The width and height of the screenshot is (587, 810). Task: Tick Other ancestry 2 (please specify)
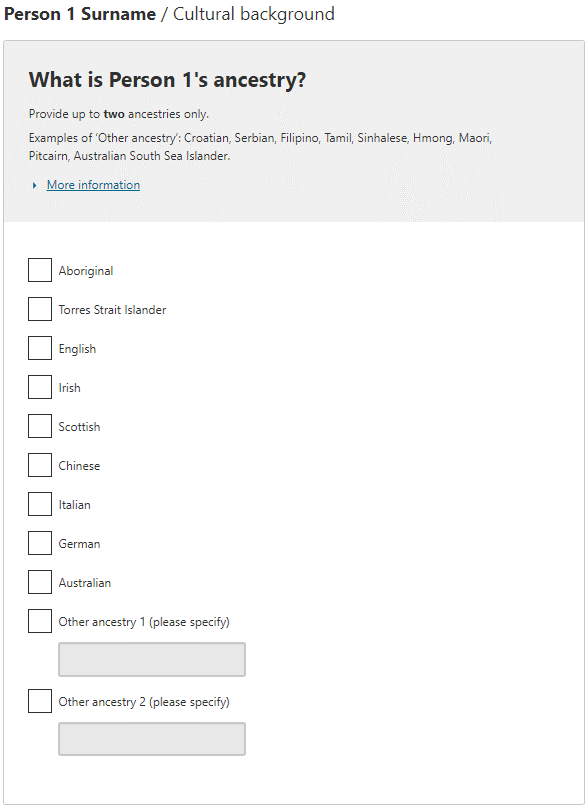39,701
